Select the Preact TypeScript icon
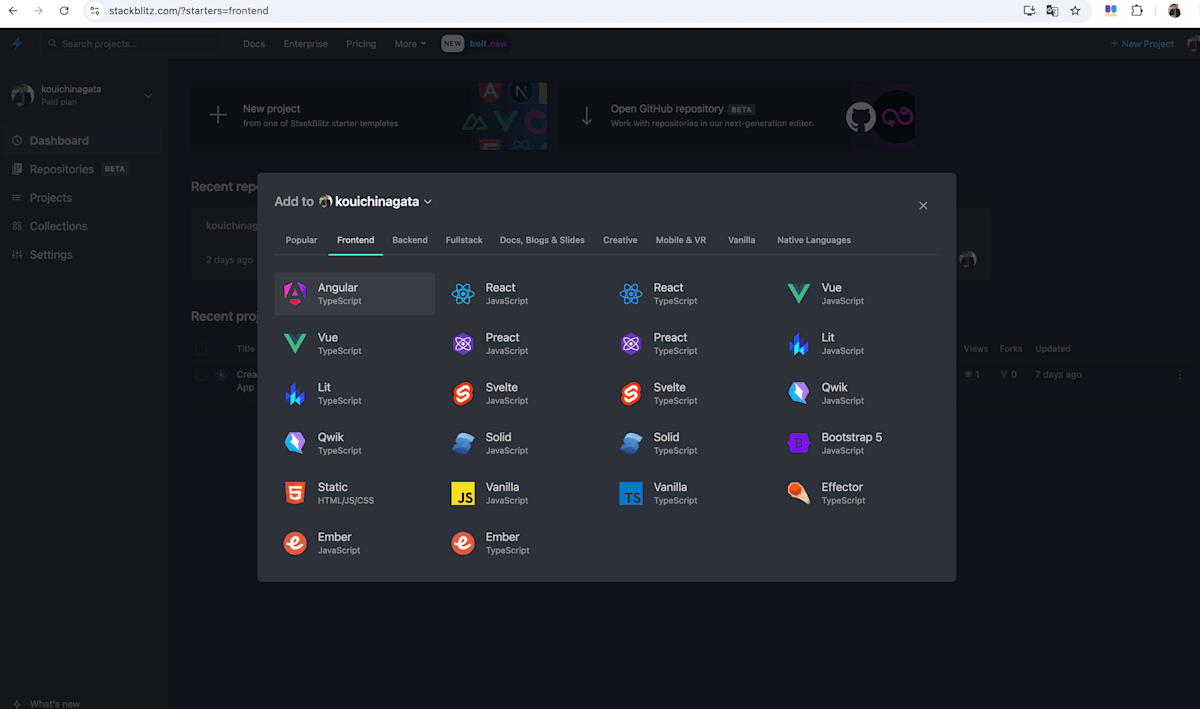The width and height of the screenshot is (1200, 709). pos(631,343)
